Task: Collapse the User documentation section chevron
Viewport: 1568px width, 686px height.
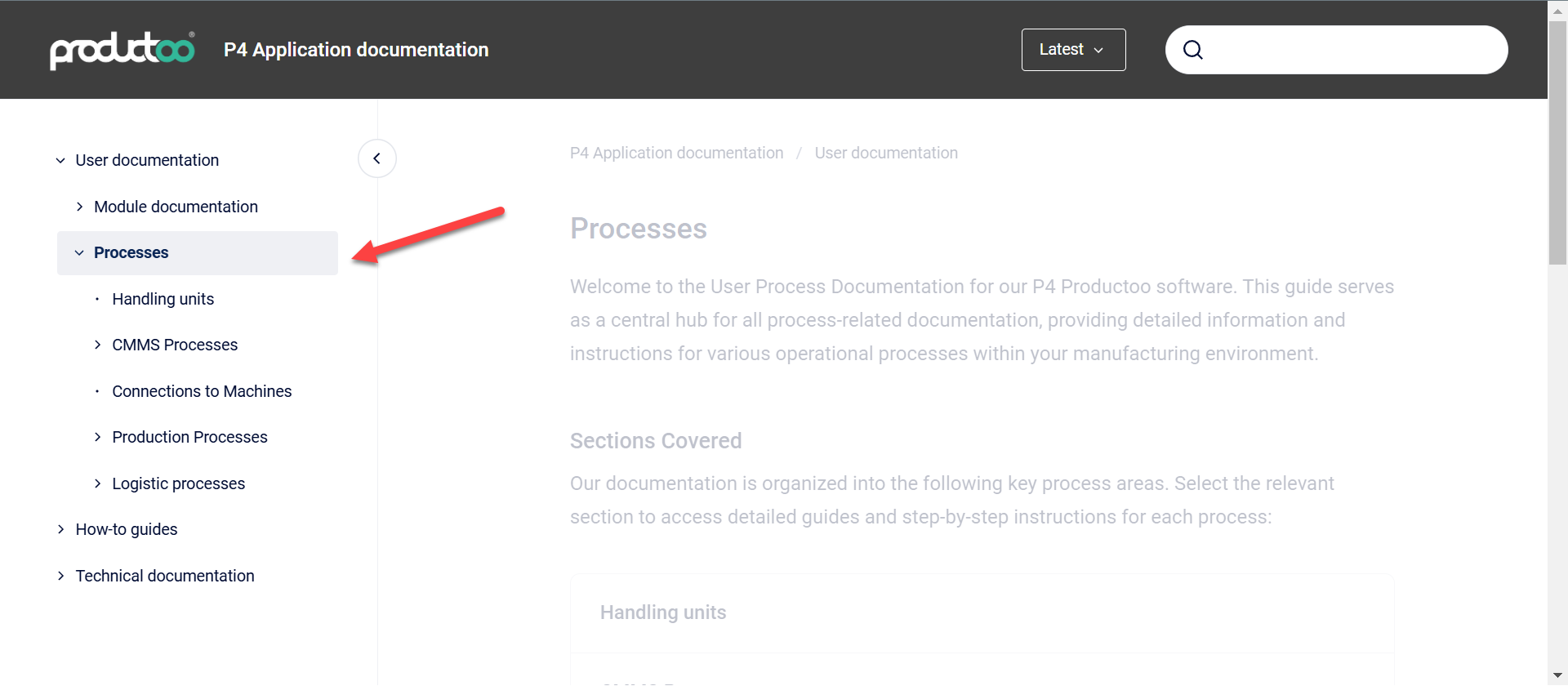Action: (60, 161)
